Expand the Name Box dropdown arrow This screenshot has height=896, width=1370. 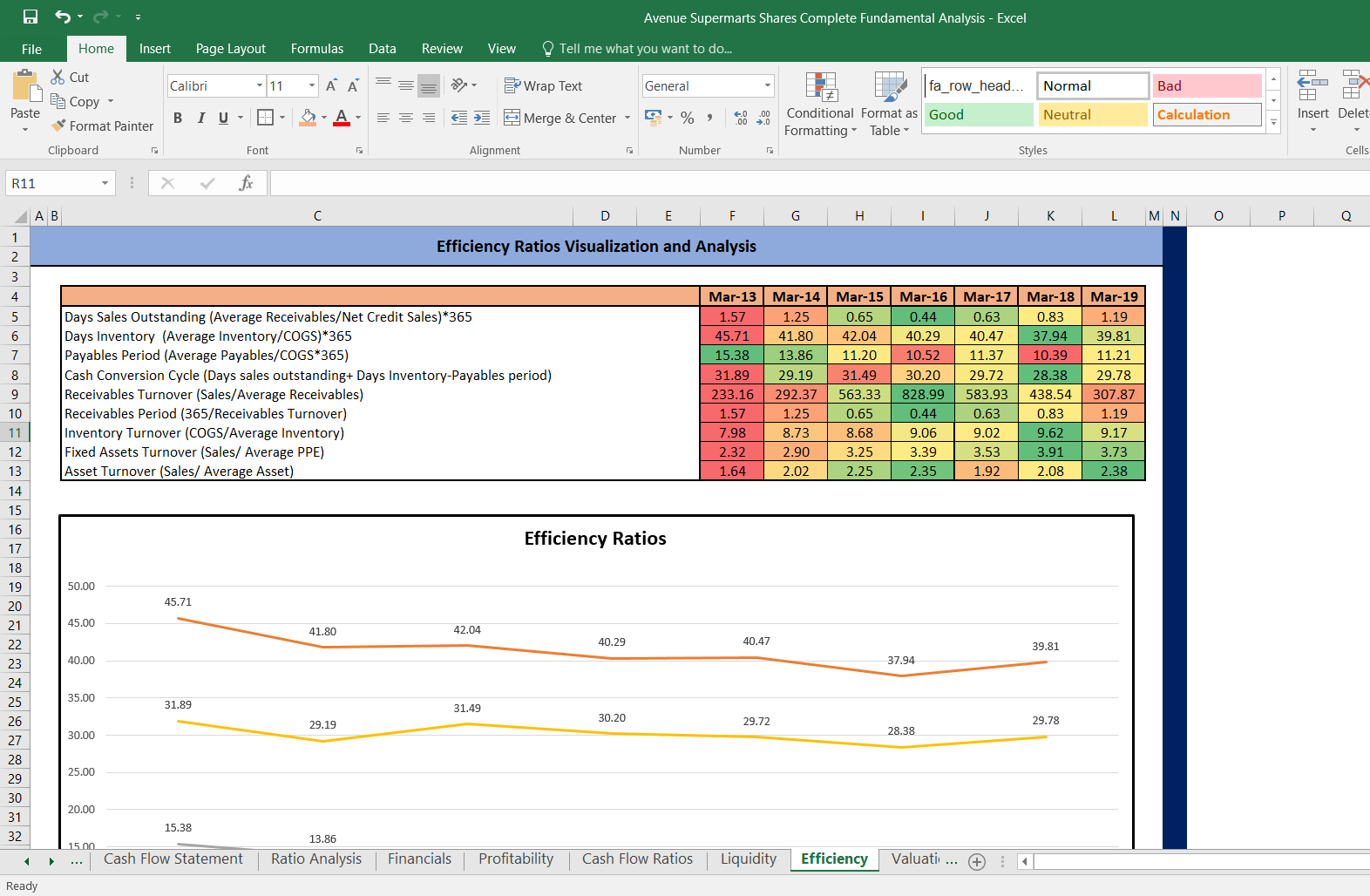[x=105, y=183]
